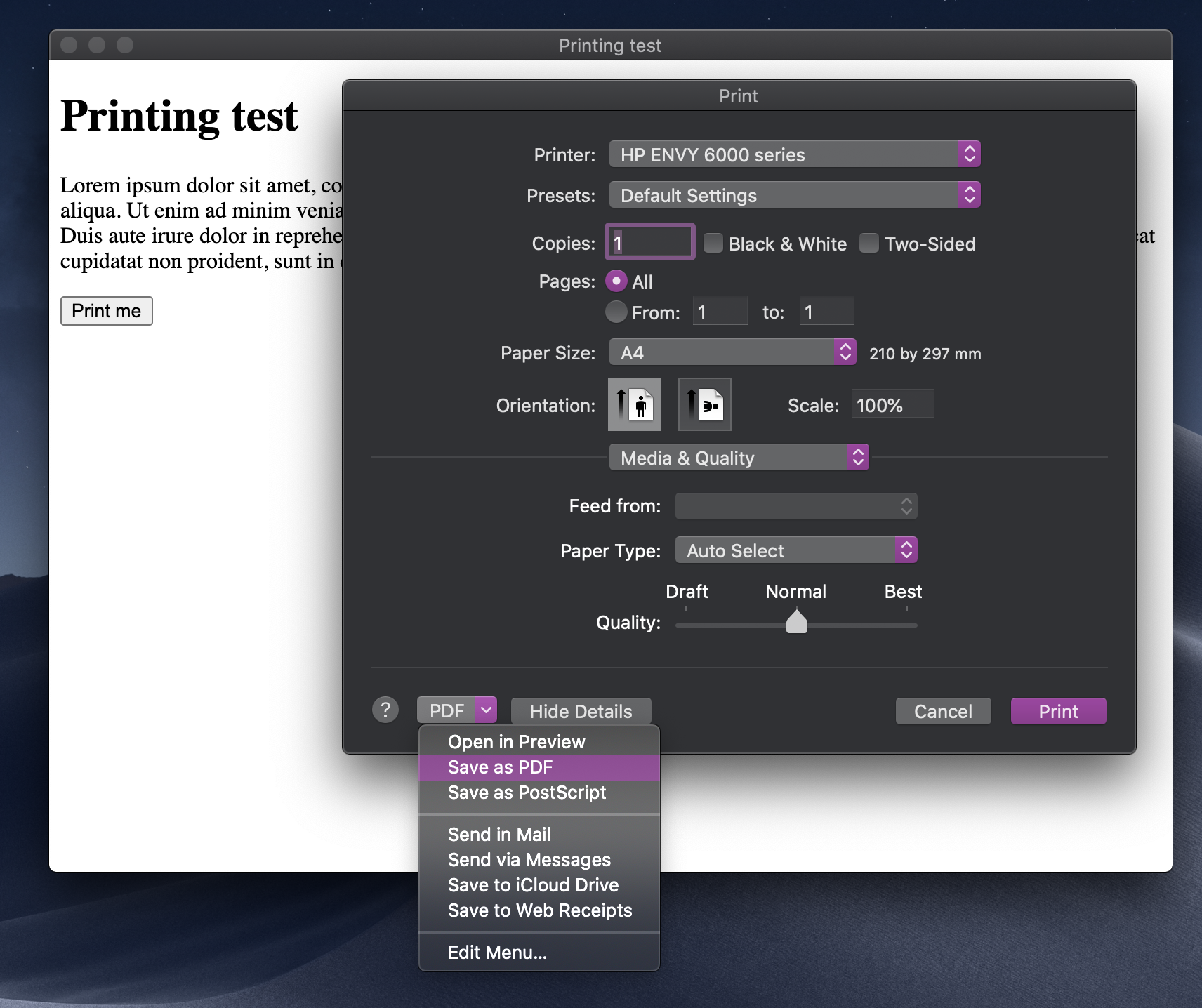Viewport: 1202px width, 1008px height.
Task: Click the purple Print button
Action: 1058,711
